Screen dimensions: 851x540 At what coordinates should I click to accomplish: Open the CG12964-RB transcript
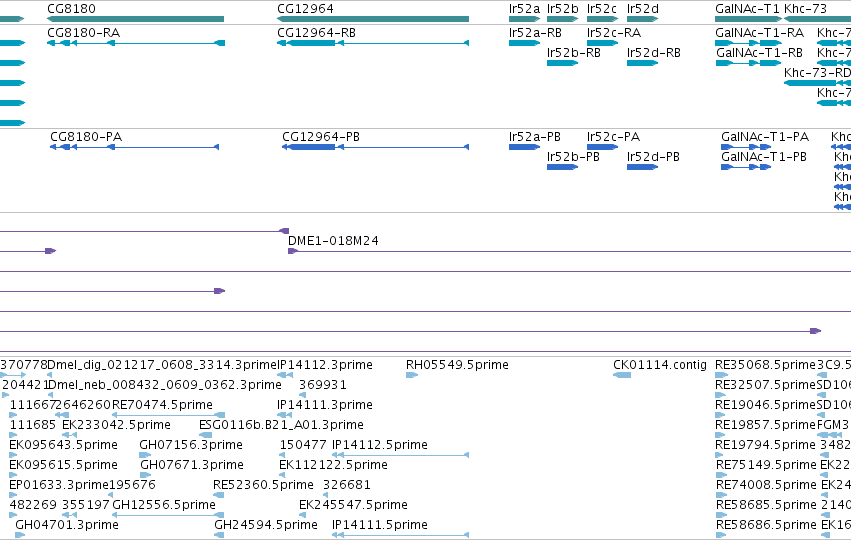pyautogui.click(x=373, y=43)
